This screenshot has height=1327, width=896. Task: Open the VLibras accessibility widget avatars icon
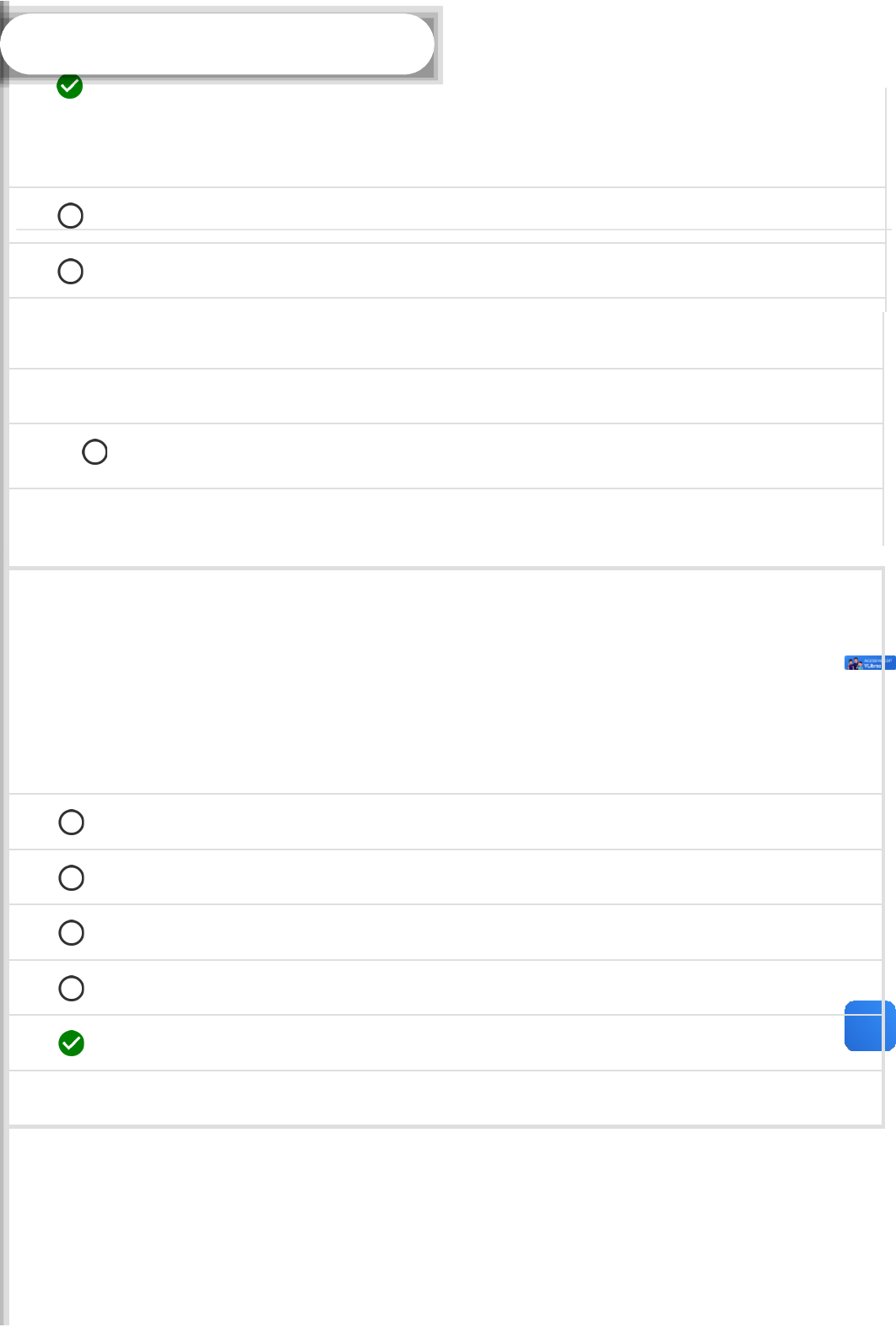(854, 663)
